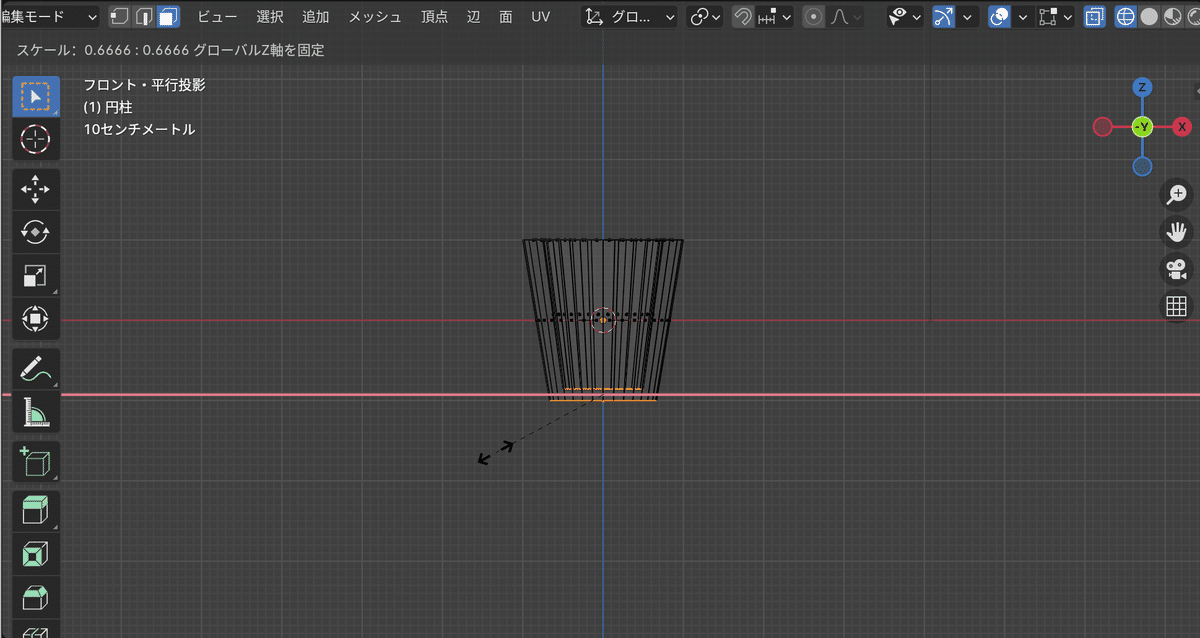1200x638 pixels.
Task: Enable vertex select mode
Action: (119, 17)
